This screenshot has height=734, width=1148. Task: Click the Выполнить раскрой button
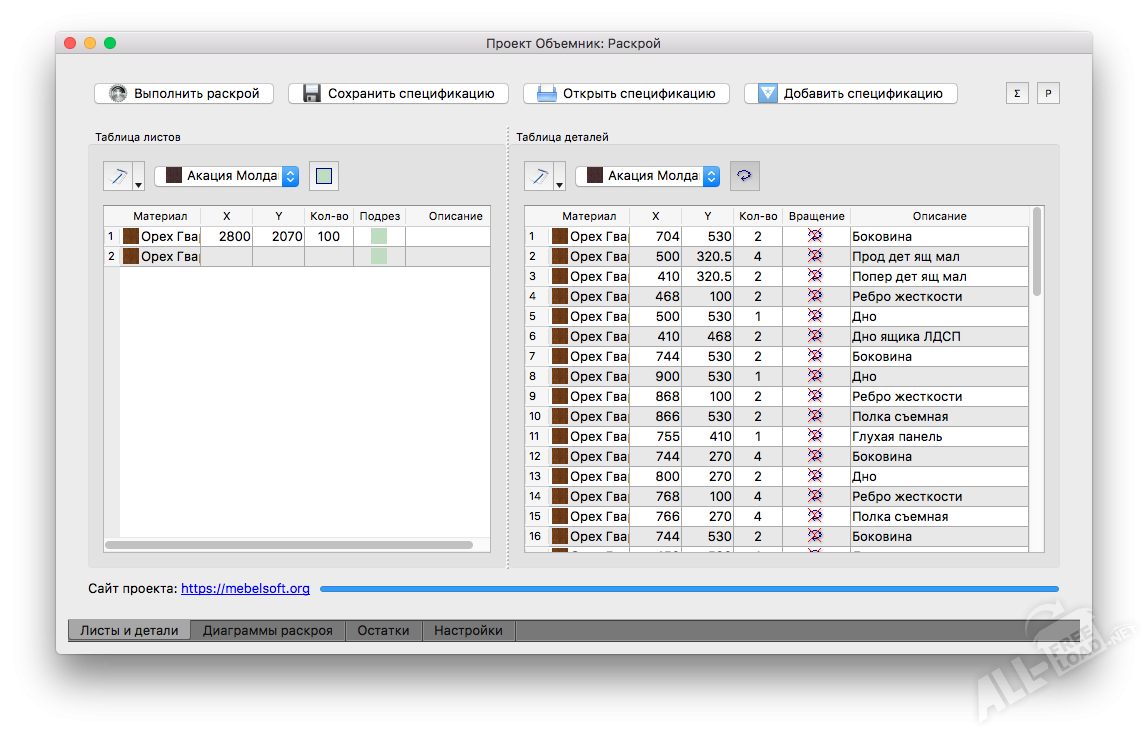184,93
